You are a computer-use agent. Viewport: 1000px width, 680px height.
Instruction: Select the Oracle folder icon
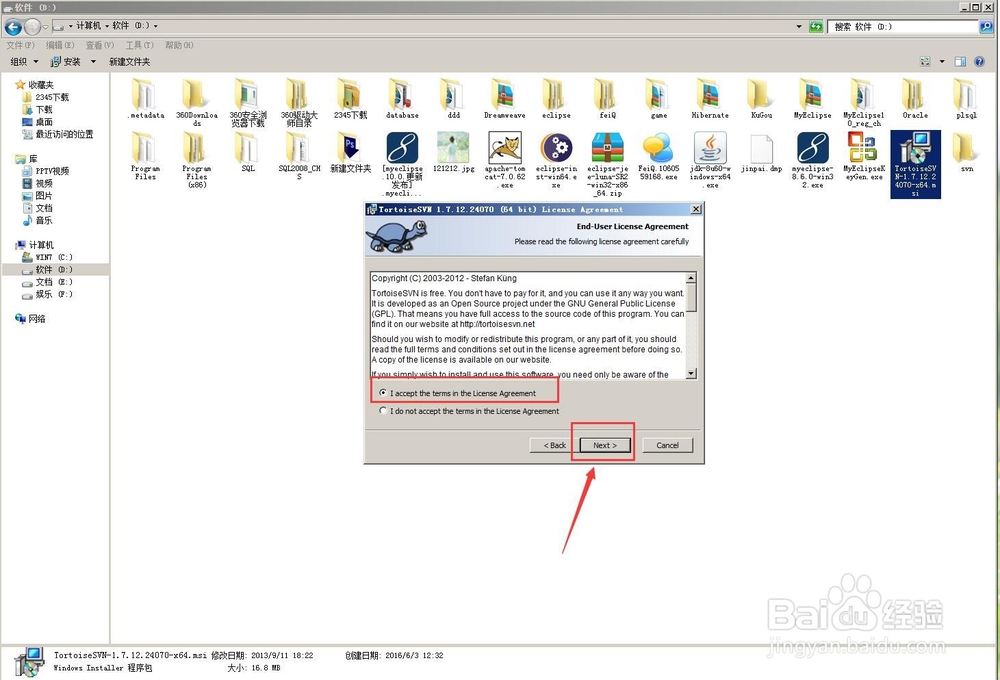(915, 94)
